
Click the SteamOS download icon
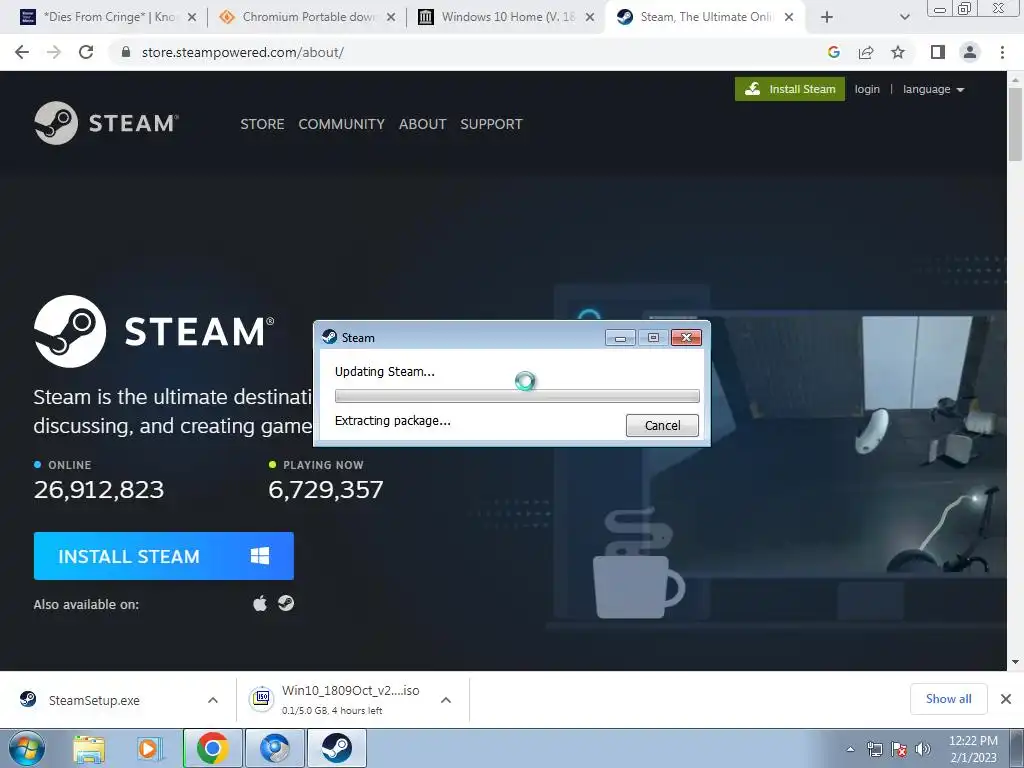coord(285,603)
